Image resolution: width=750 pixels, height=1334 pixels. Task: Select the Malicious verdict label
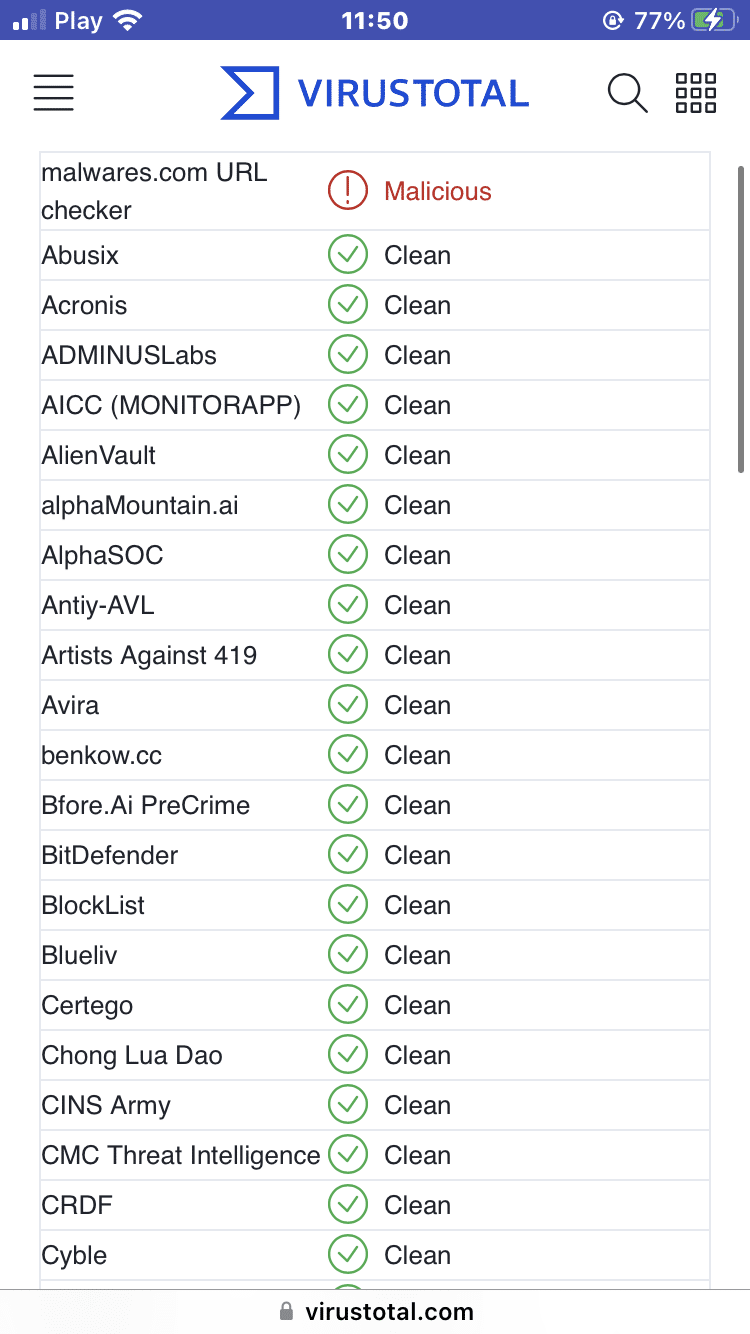click(x=438, y=191)
